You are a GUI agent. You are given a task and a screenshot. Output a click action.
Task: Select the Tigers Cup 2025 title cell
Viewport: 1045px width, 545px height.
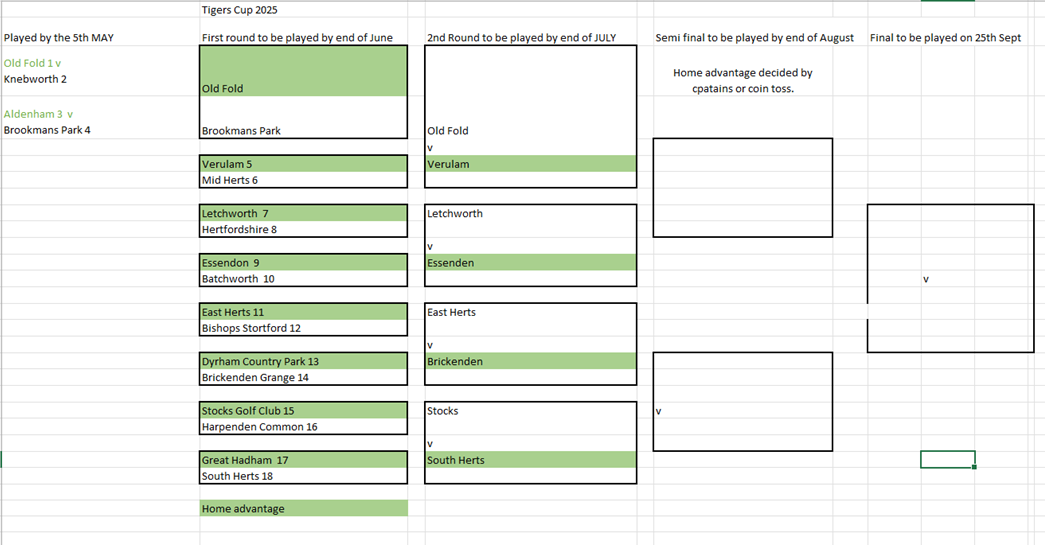[240, 10]
